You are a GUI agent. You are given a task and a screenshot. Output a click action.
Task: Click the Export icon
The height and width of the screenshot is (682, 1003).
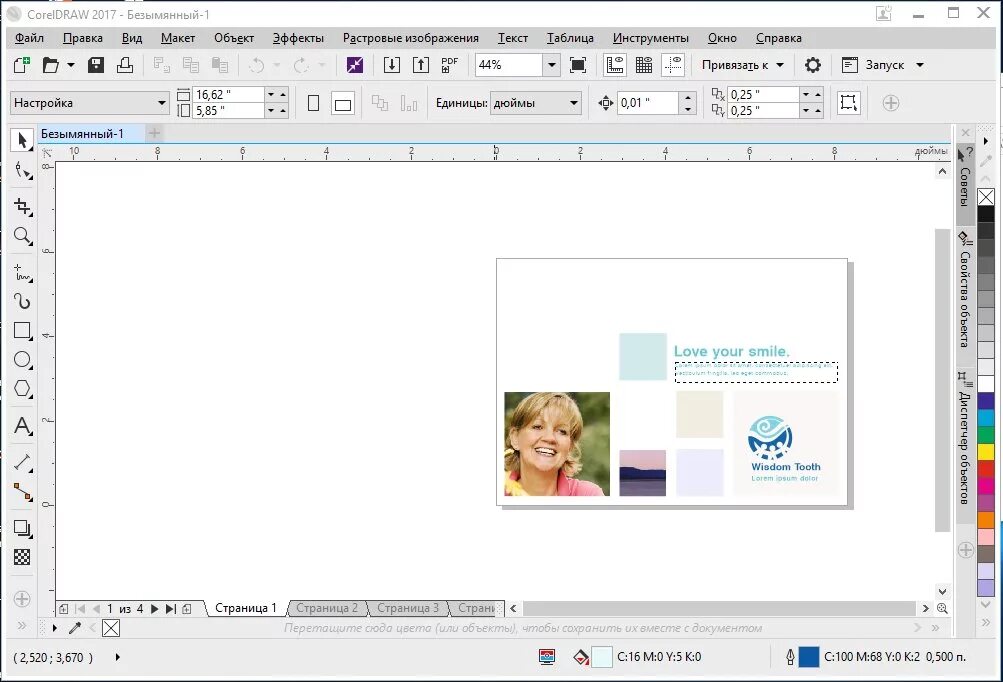point(420,65)
